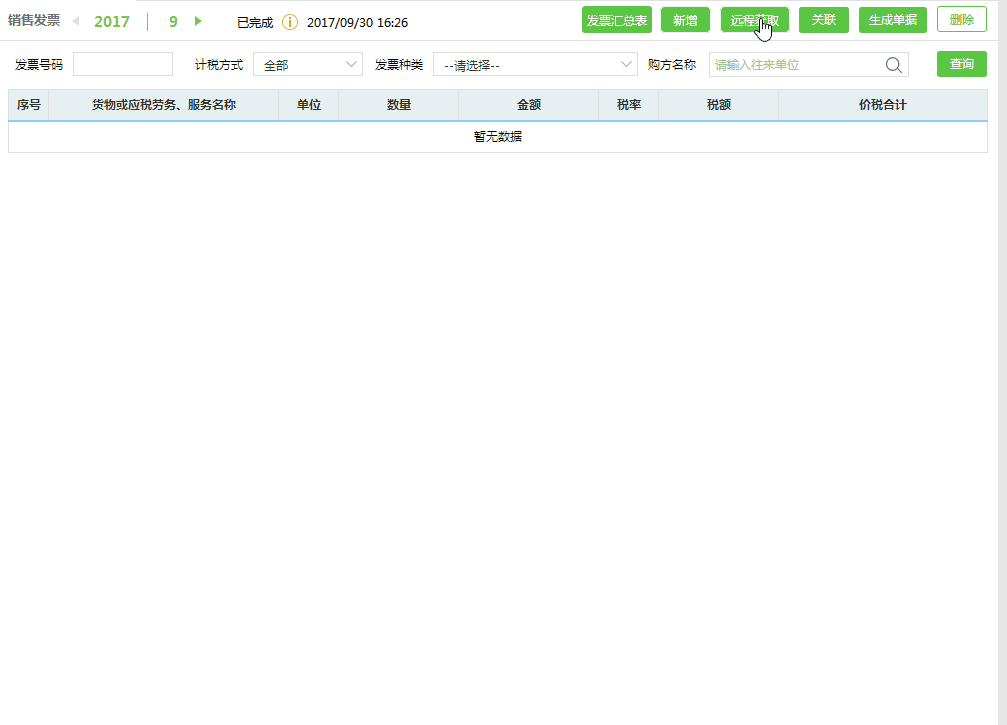
Task: Expand the tax method selector chevron
Action: (349, 63)
